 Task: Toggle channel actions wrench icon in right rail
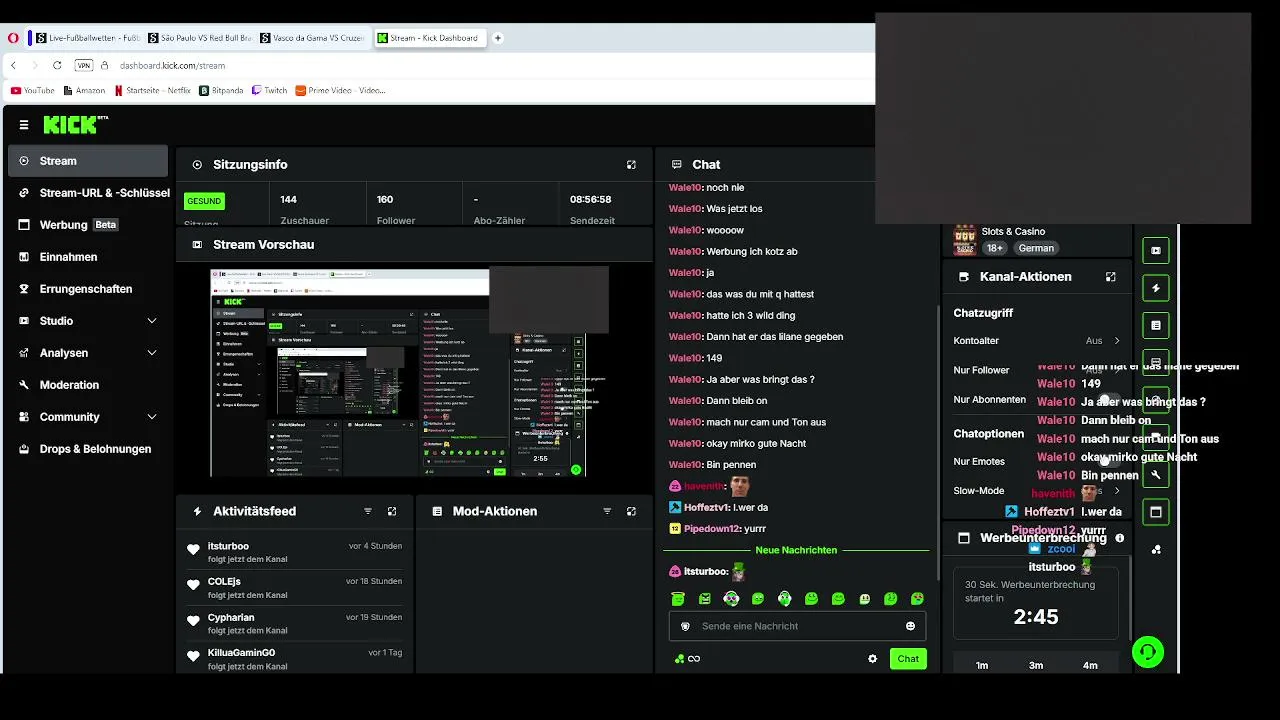click(1156, 475)
